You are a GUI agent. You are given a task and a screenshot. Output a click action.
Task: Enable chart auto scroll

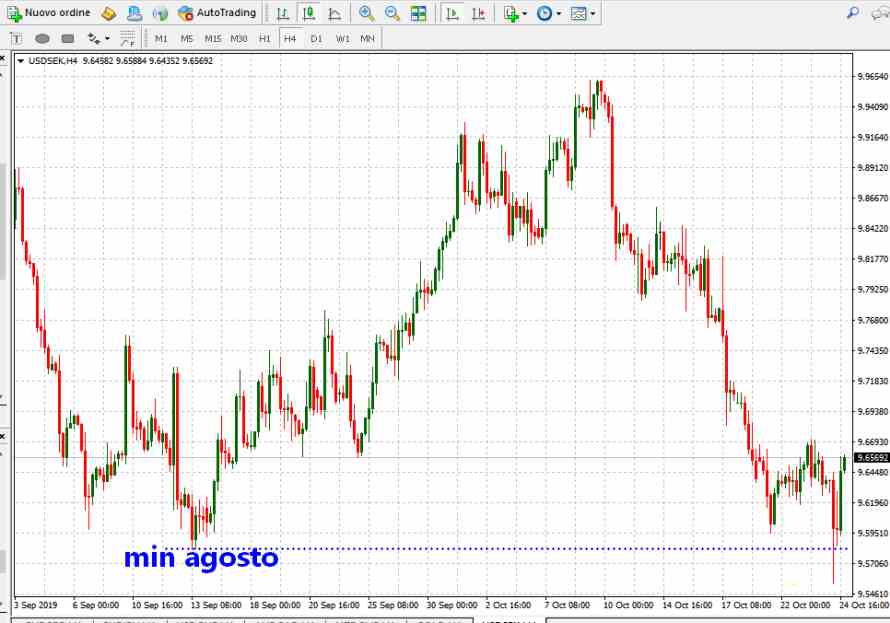coord(453,13)
